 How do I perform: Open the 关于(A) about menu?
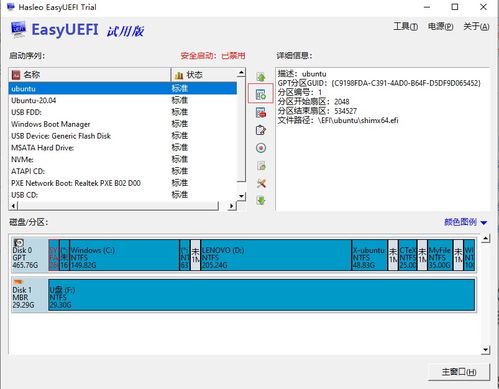[476, 26]
